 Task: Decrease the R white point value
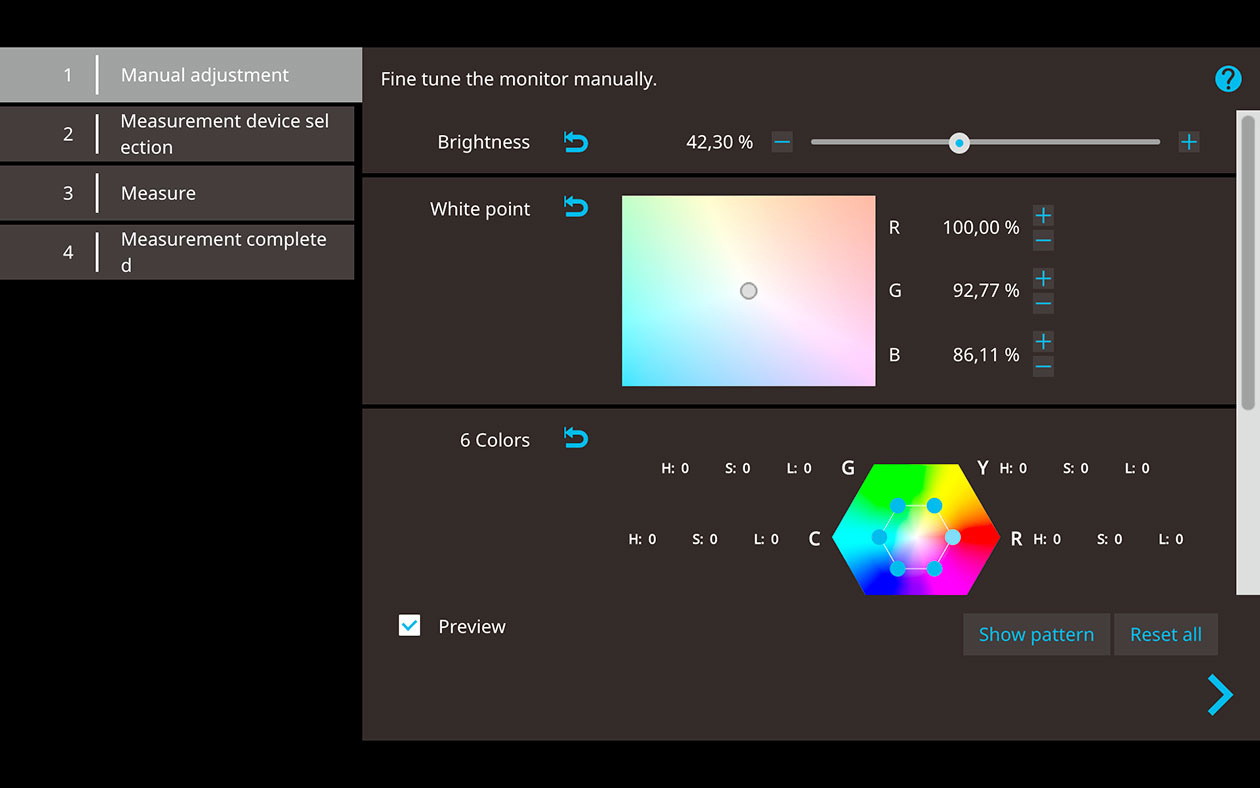tap(1043, 240)
